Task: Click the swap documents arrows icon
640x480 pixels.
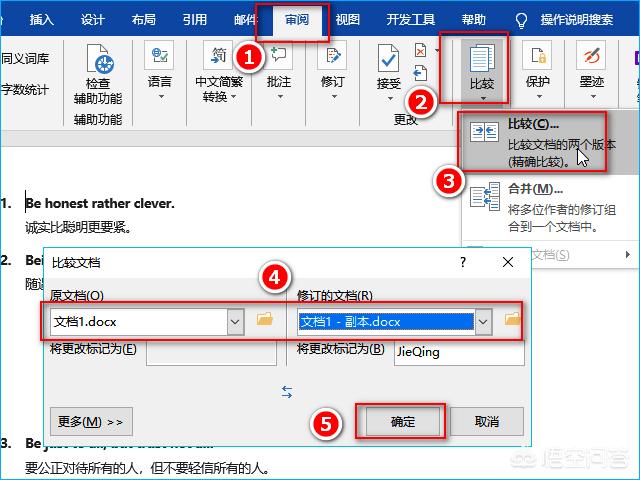Action: (287, 392)
